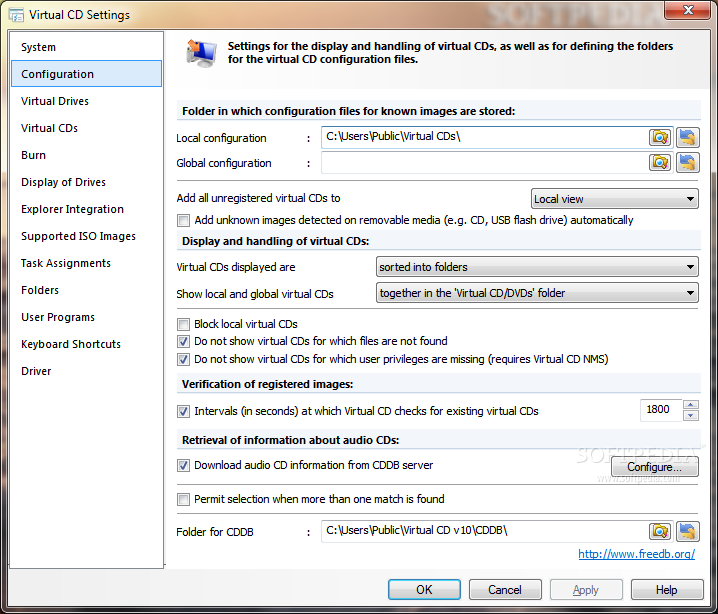Browse for Global configuration folder icon
The height and width of the screenshot is (614, 718).
coord(660,162)
